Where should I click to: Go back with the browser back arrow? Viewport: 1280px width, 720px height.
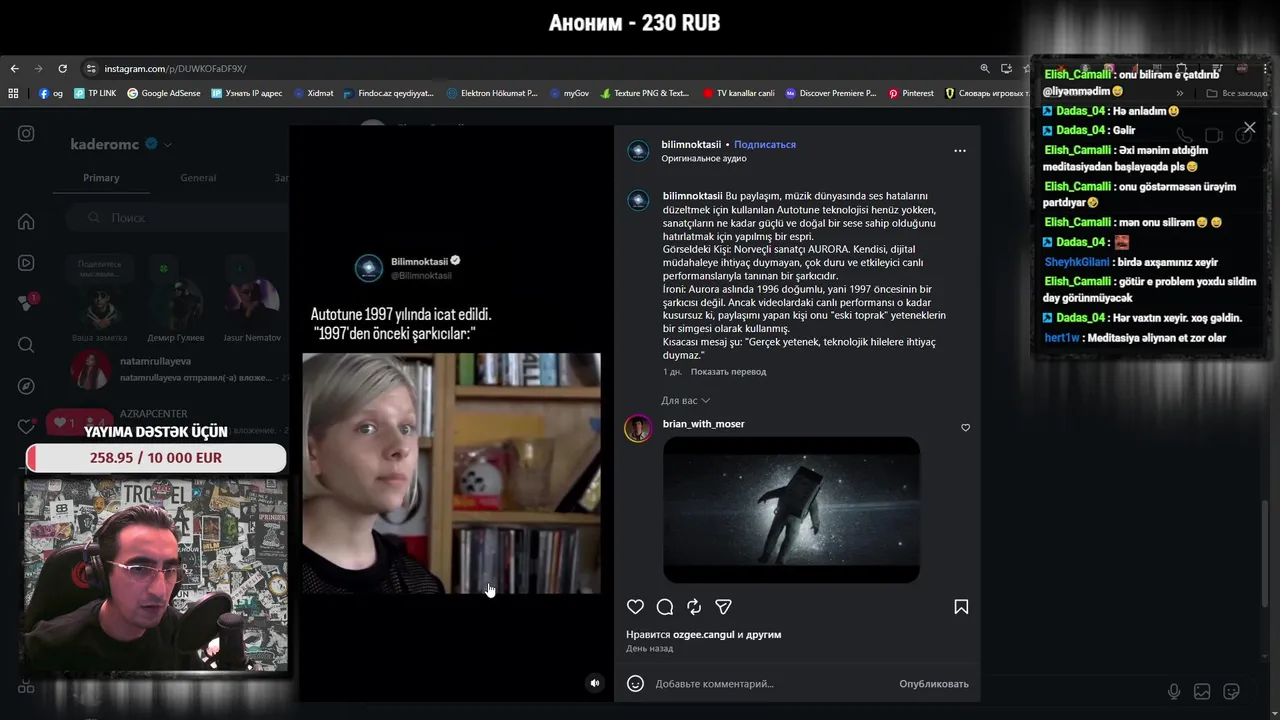(14, 69)
